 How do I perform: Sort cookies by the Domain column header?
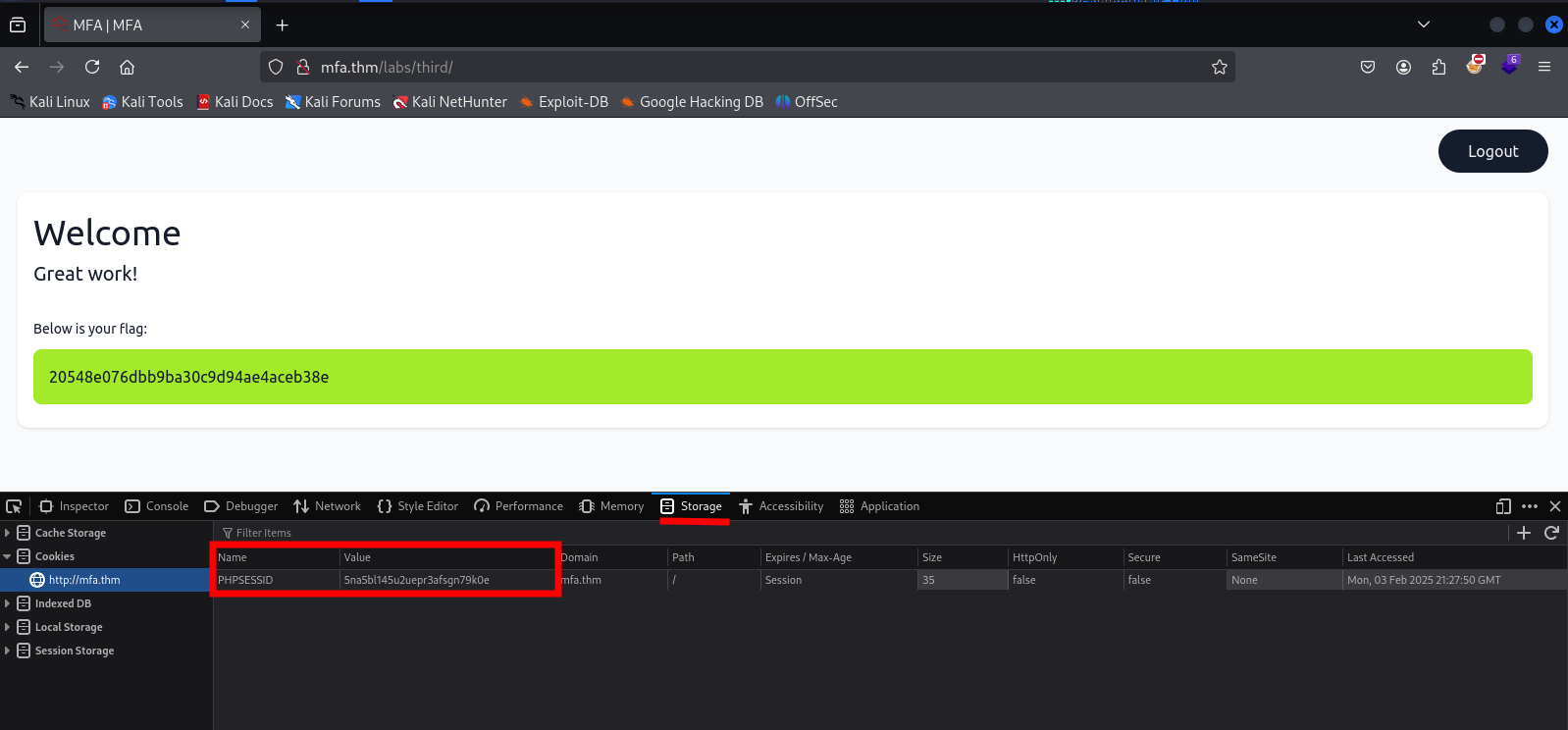[612, 557]
